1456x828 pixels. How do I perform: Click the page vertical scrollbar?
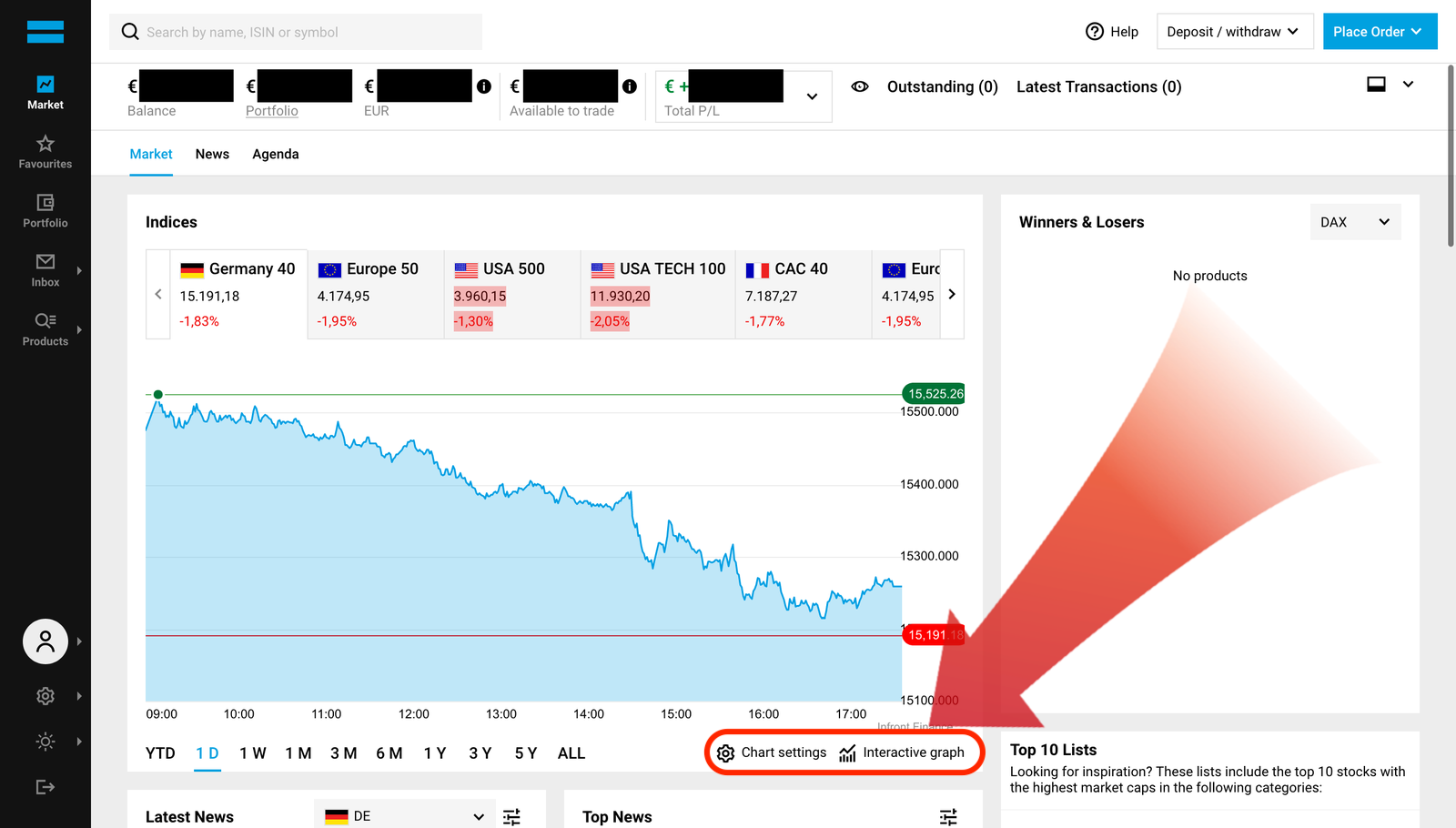point(1451,155)
